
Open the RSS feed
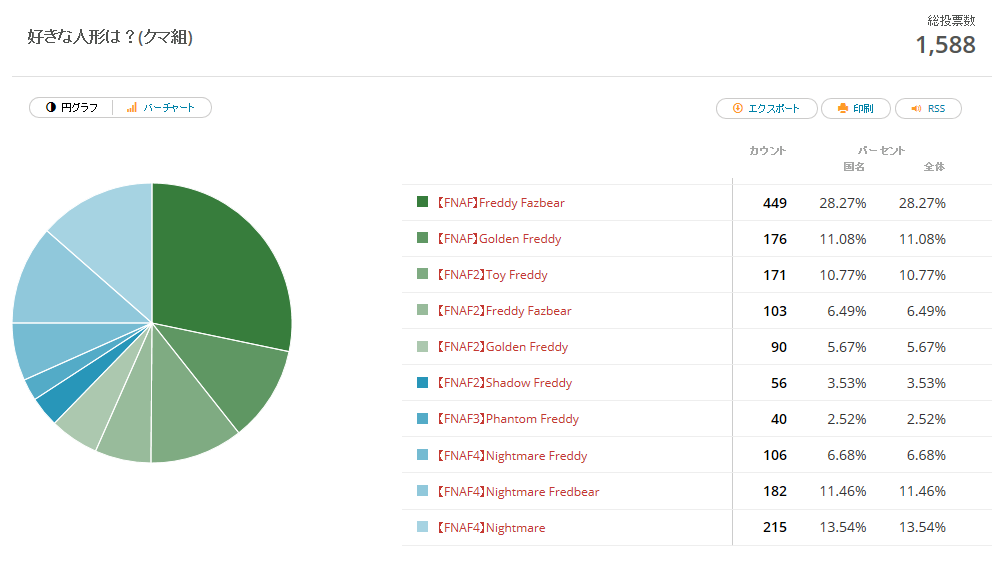[x=927, y=109]
